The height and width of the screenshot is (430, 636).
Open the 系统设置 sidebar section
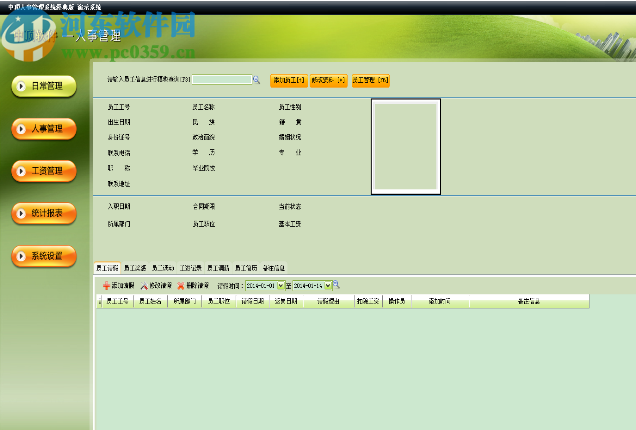coord(44,256)
